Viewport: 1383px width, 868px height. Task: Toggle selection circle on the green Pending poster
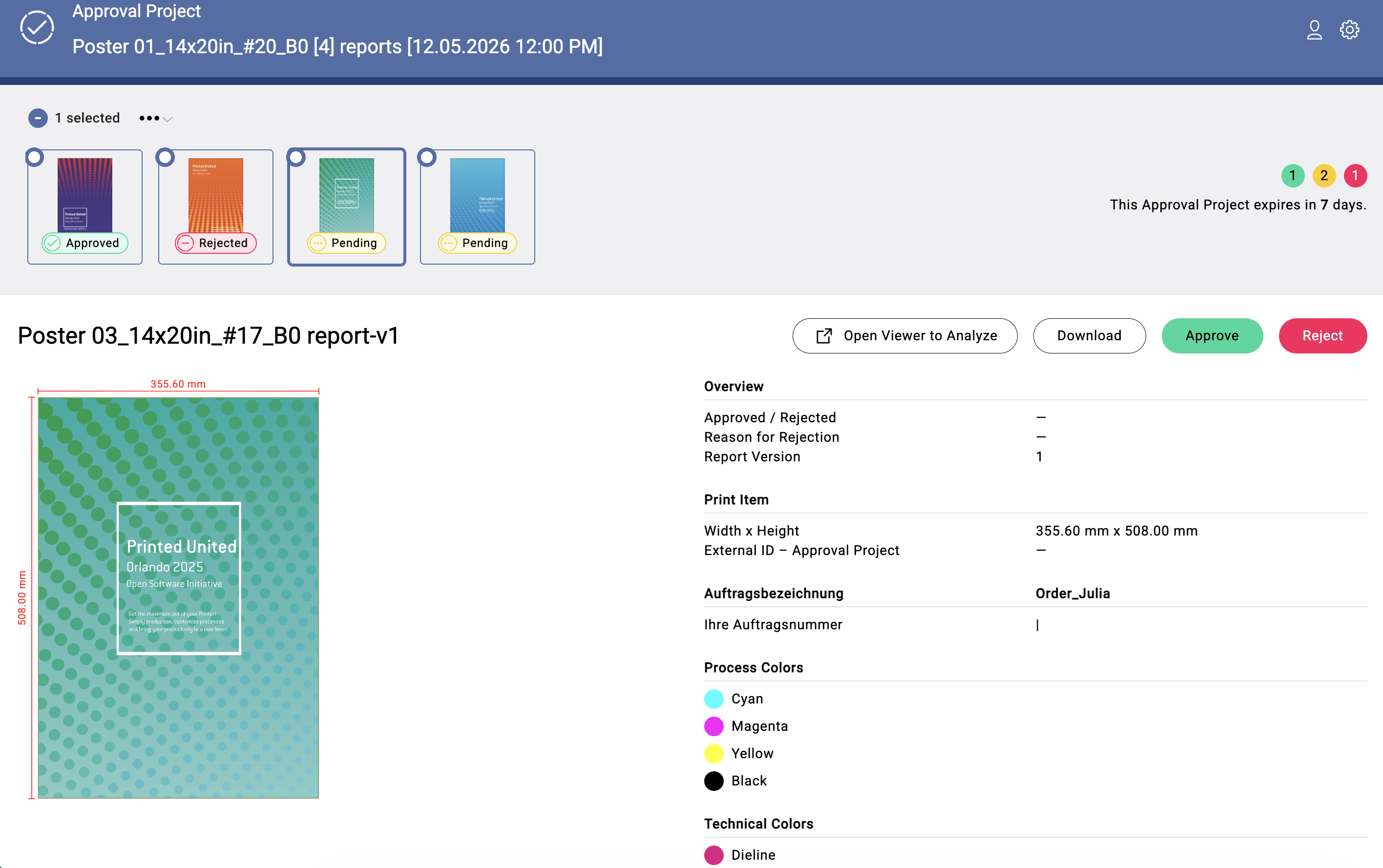click(296, 157)
